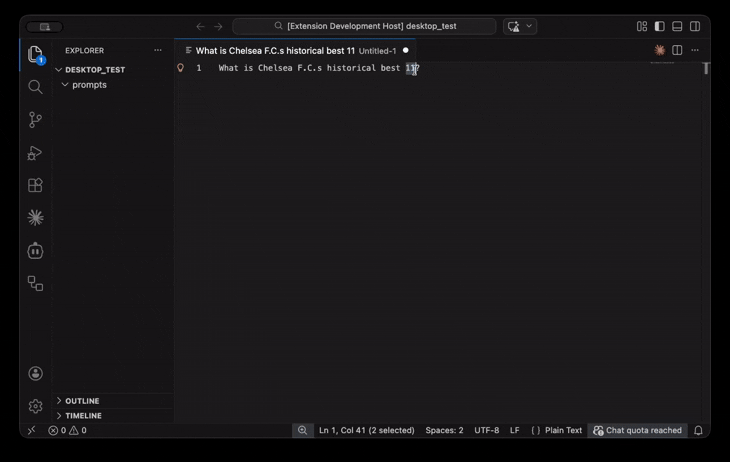Open Explorer Views and More Actions ellipsis
The height and width of the screenshot is (462, 730).
point(158,50)
